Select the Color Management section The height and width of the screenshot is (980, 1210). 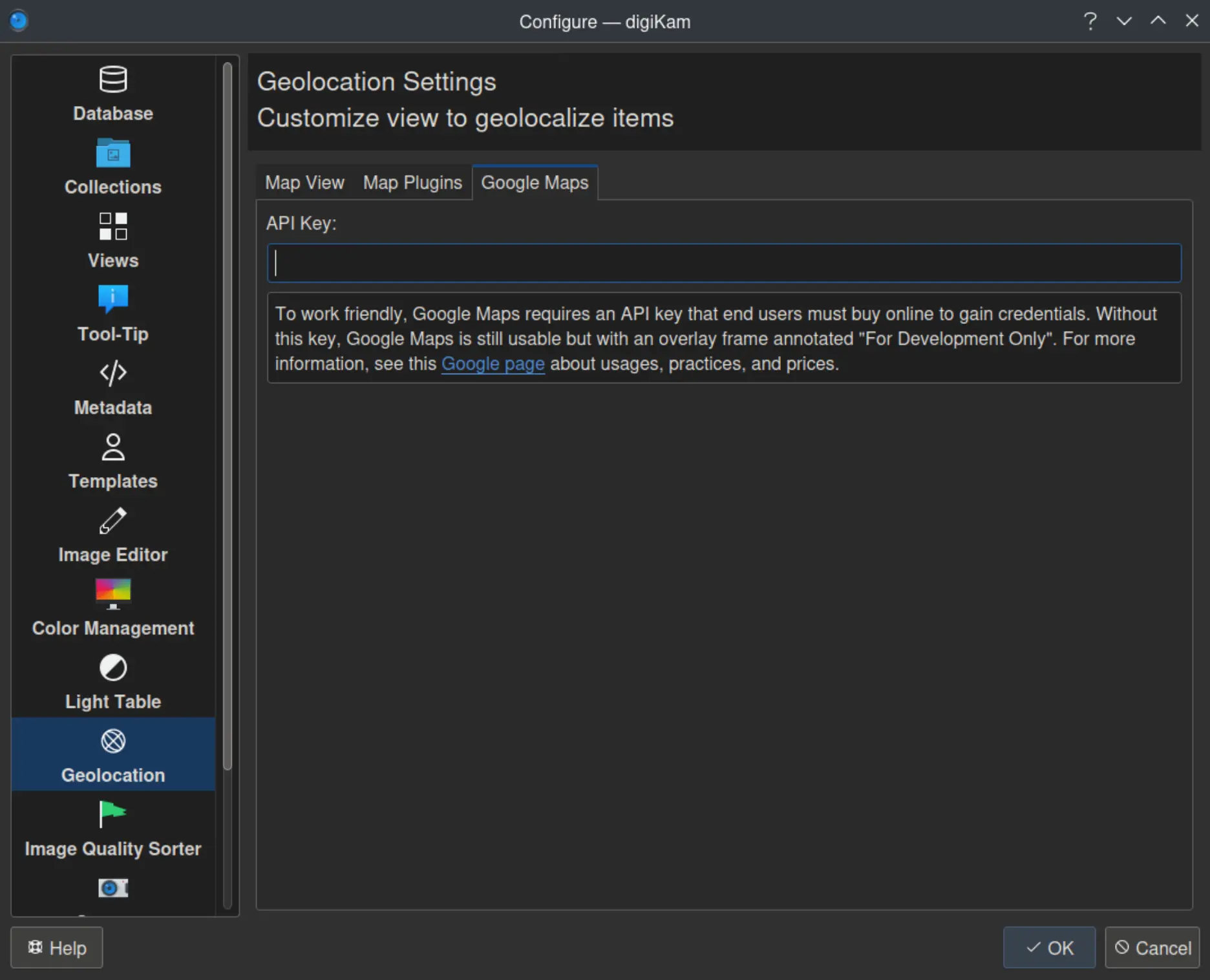[x=113, y=608]
